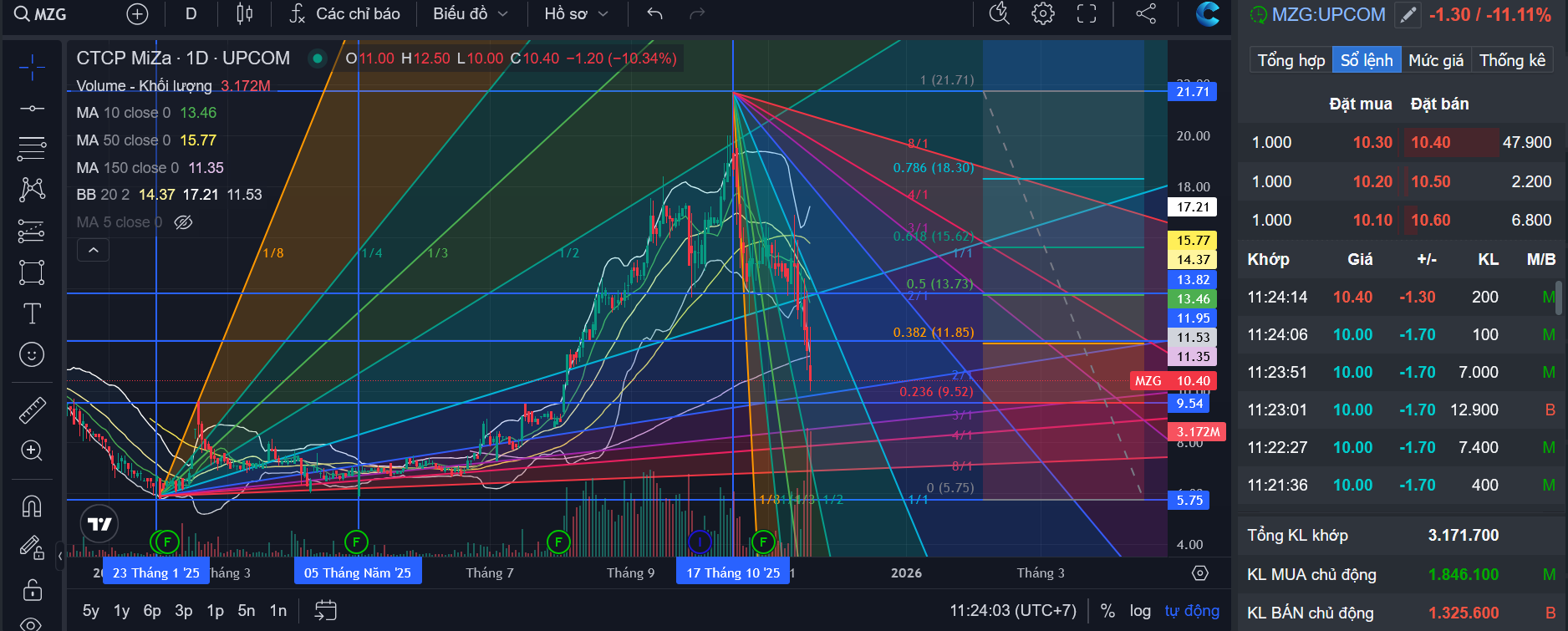Click the 21.71 price axis label

tap(1193, 92)
